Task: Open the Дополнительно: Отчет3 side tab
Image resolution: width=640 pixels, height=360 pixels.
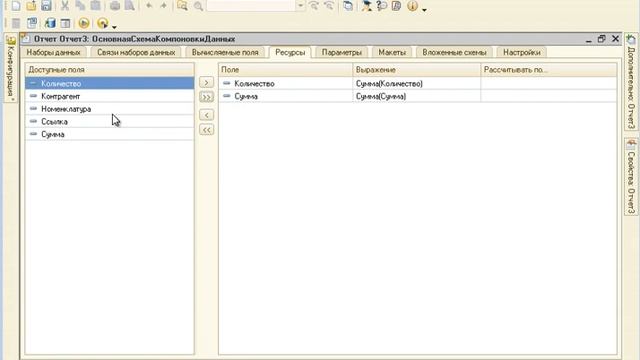Action: [x=631, y=83]
